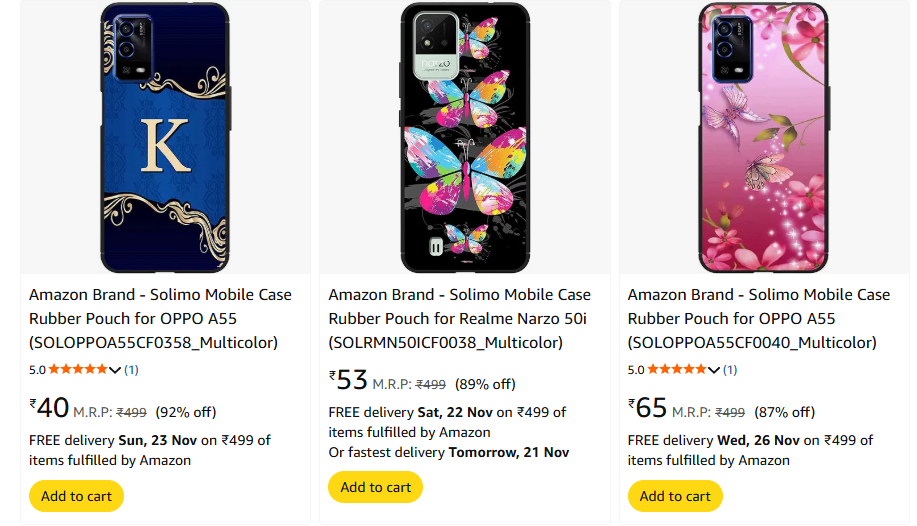Open the SOLOPPOA55CF0040 product title link
Image resolution: width=917 pixels, height=526 pixels.
[758, 319]
